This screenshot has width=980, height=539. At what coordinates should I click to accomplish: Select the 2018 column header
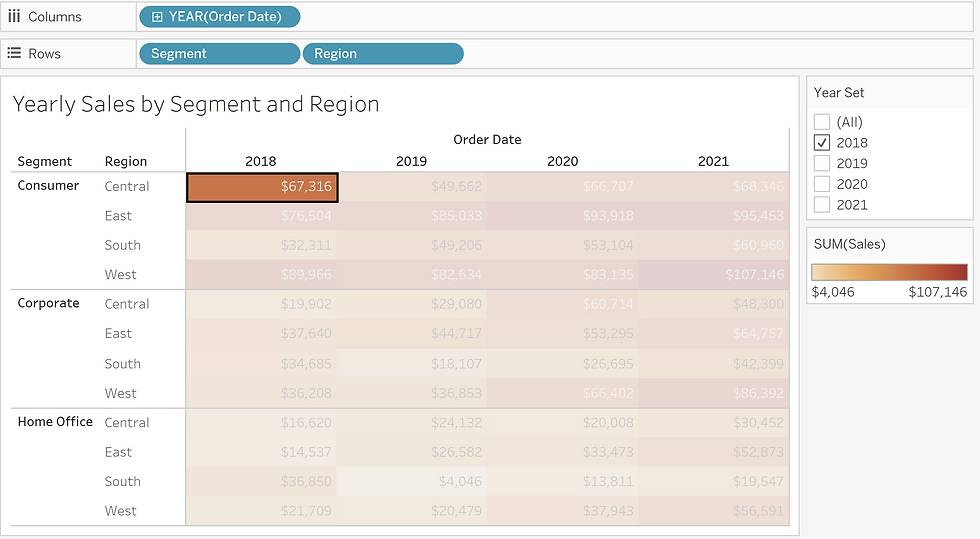[261, 161]
